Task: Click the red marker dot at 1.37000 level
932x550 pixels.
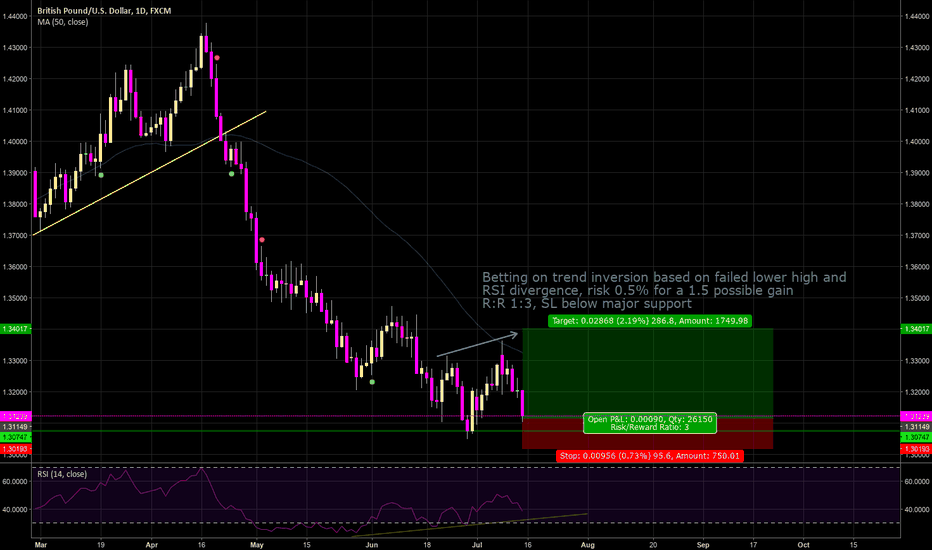Action: click(262, 240)
